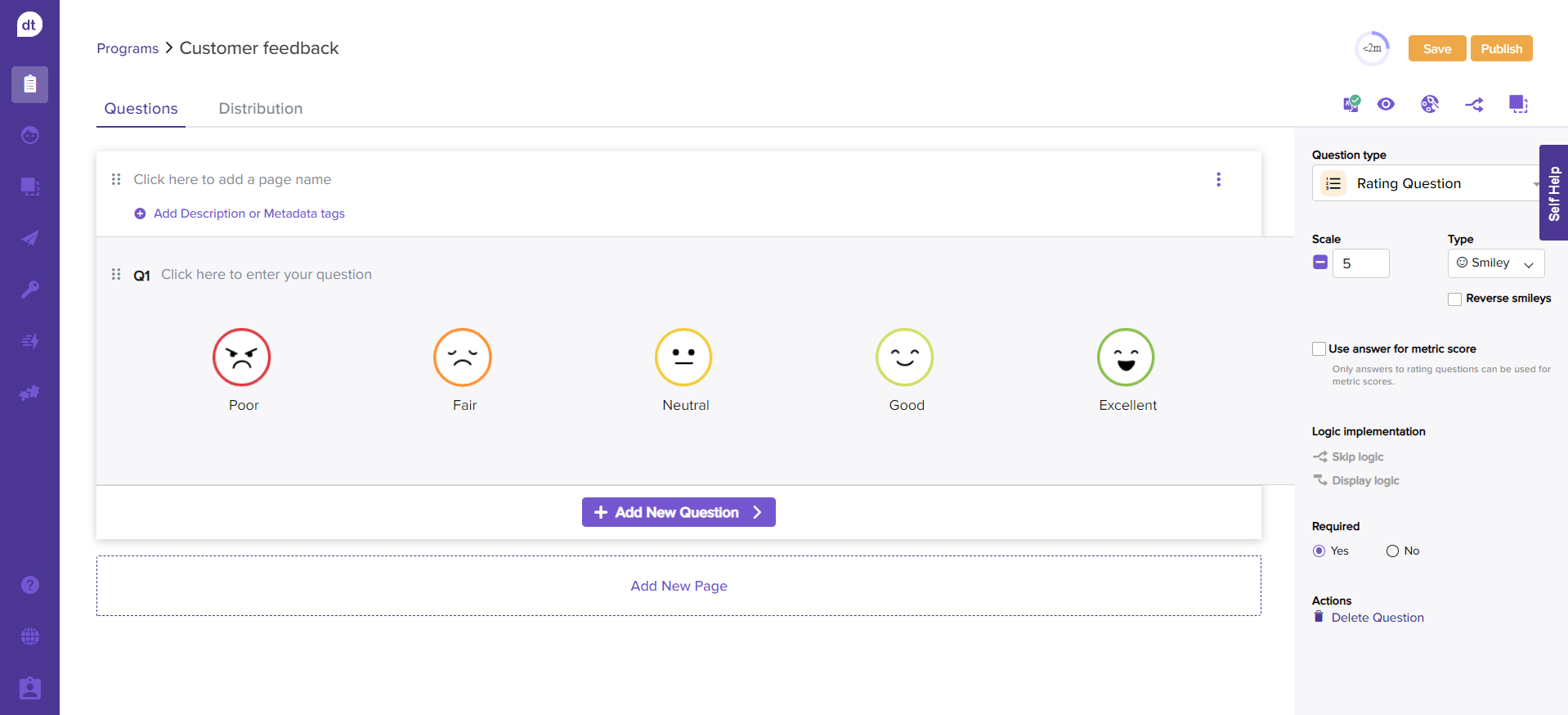This screenshot has height=715, width=1568.
Task: Switch to the Distribution tab
Action: point(260,109)
